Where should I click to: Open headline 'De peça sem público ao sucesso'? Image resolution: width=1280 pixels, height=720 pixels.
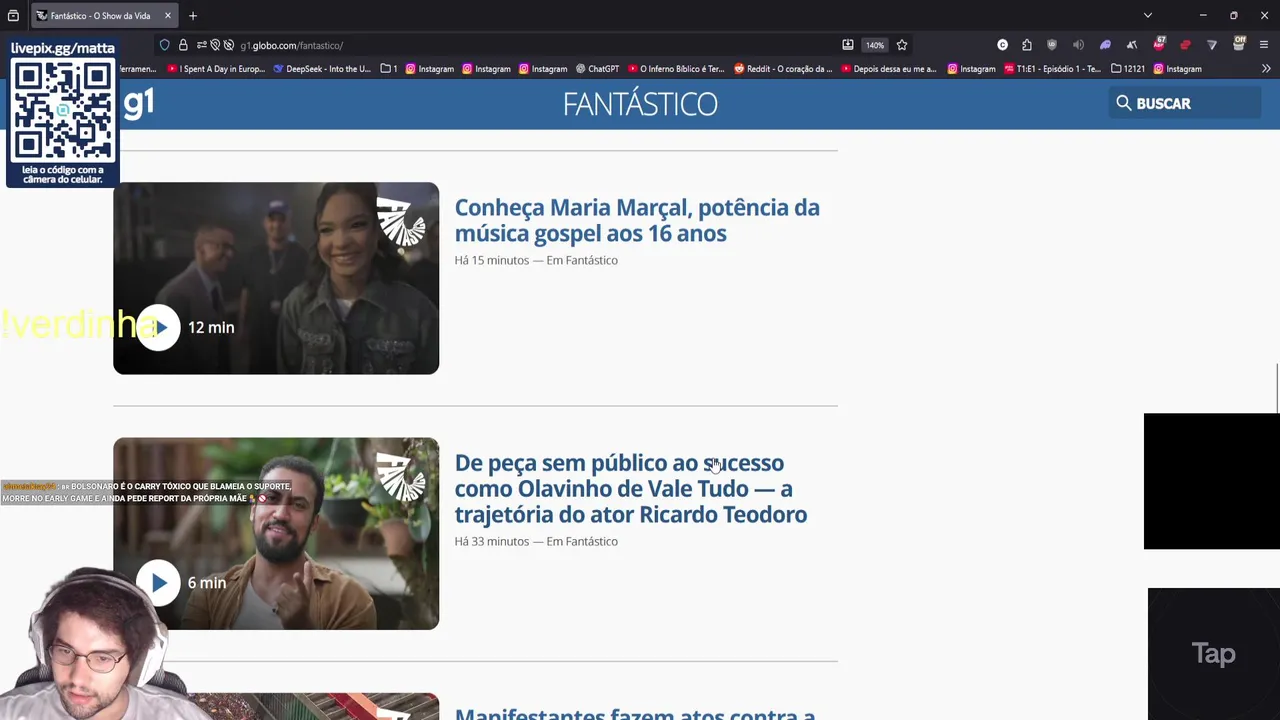(x=631, y=489)
